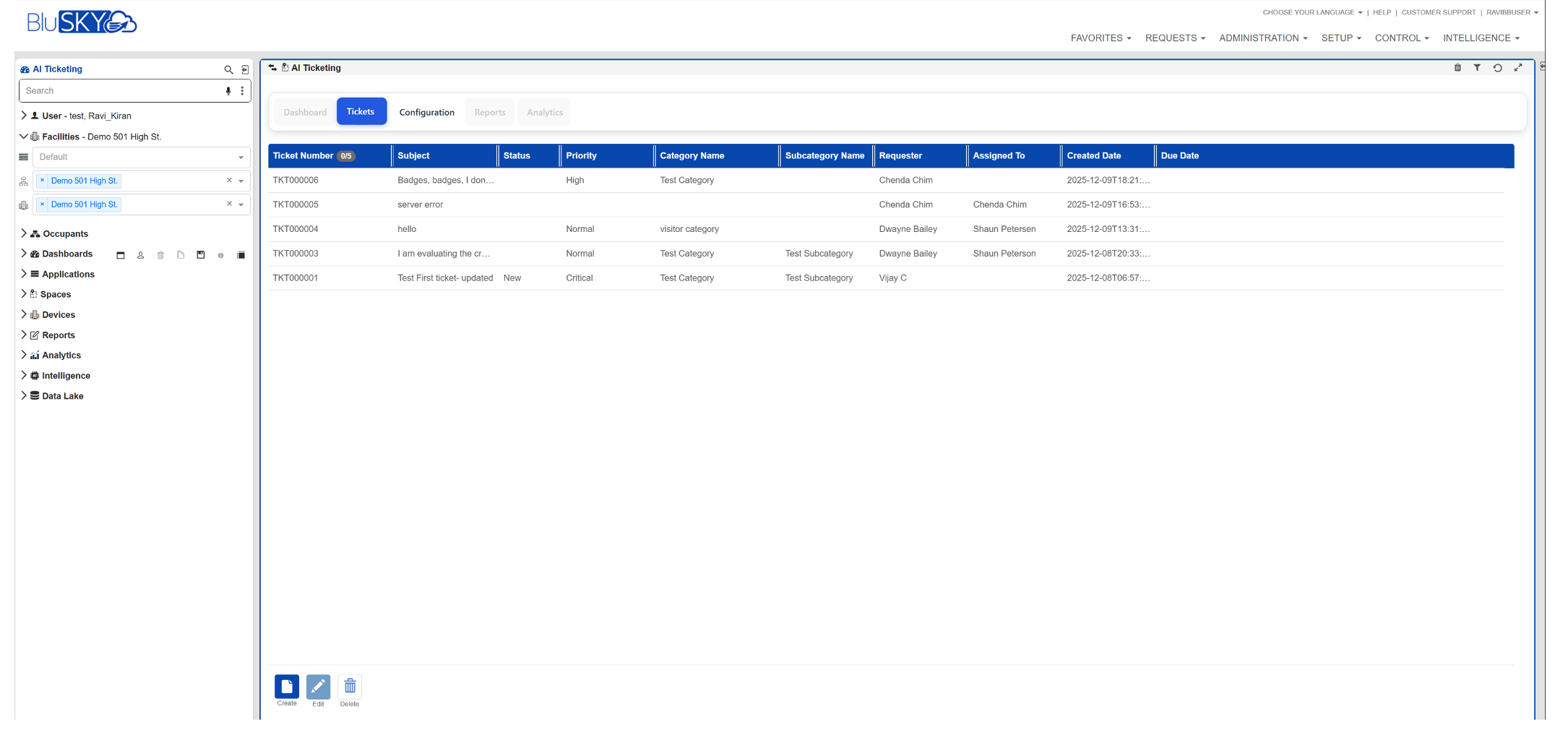Expand the Occupants tree node

click(x=24, y=233)
